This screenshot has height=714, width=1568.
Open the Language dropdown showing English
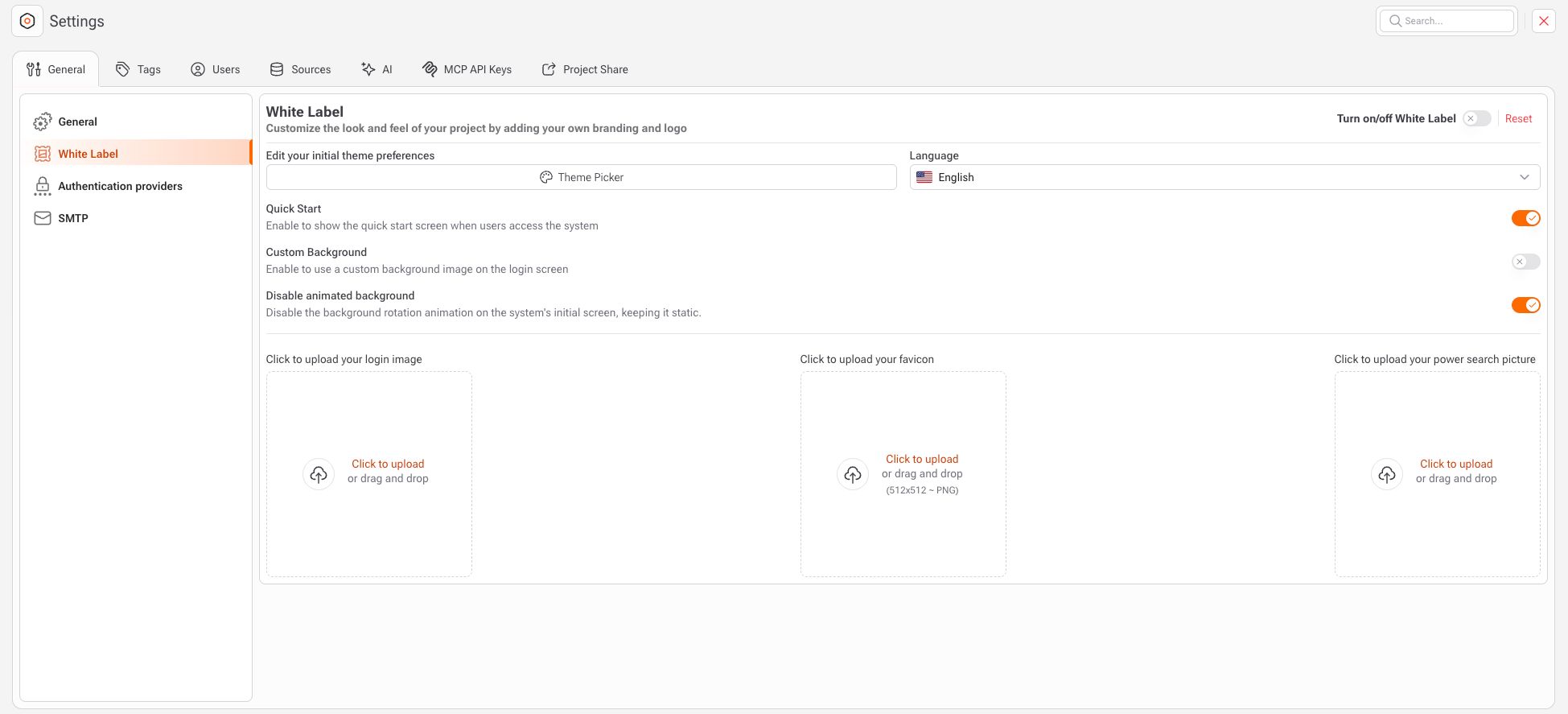tap(1223, 177)
